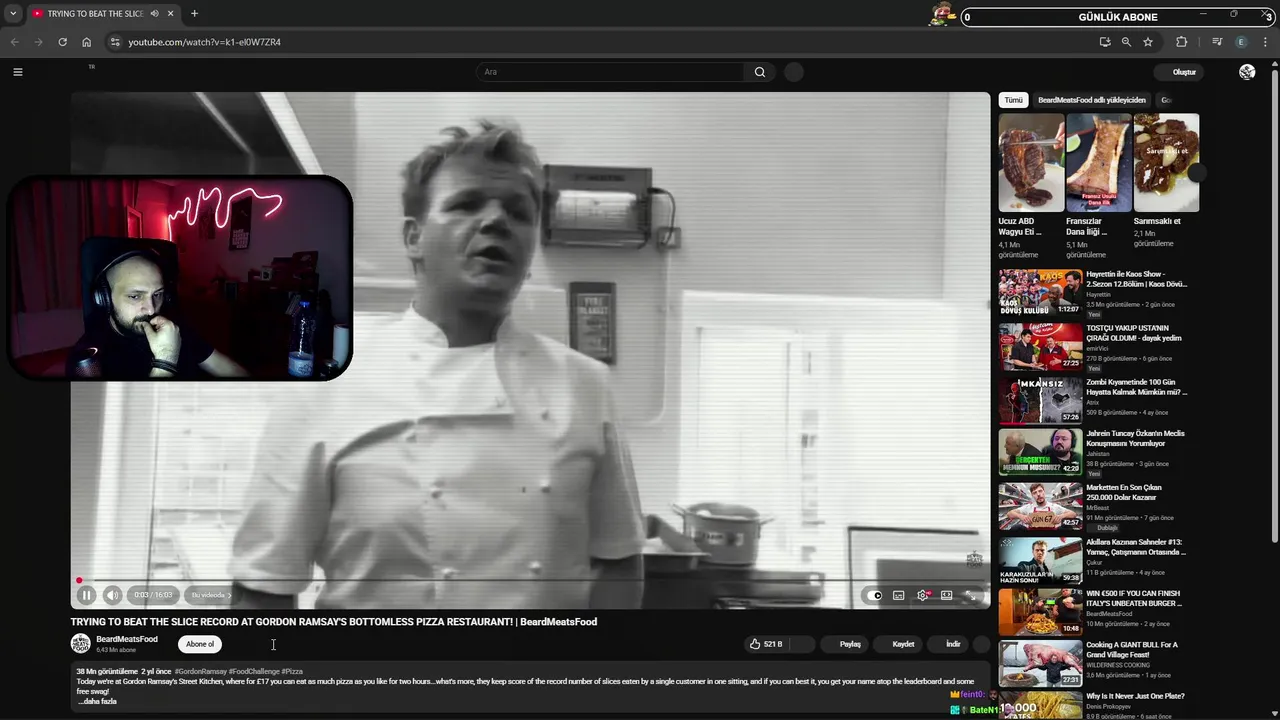The height and width of the screenshot is (720, 1280).
Task: Mute tab via tab speaker icon
Action: pyautogui.click(x=154, y=14)
